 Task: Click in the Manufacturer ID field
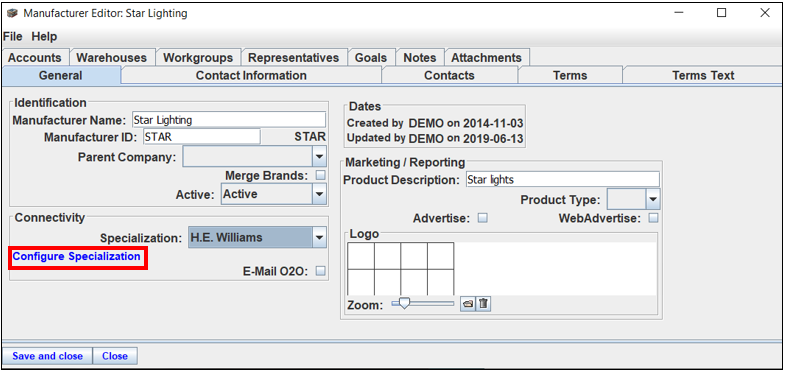[202, 137]
